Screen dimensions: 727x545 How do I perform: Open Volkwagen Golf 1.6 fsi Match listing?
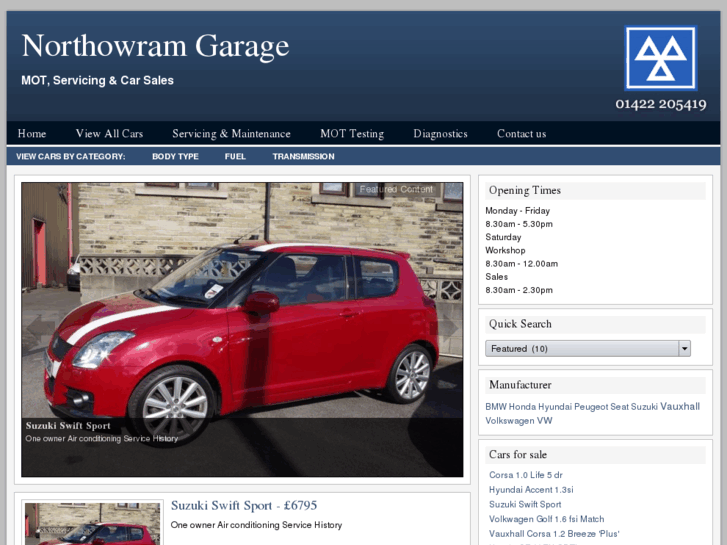pyautogui.click(x=546, y=519)
